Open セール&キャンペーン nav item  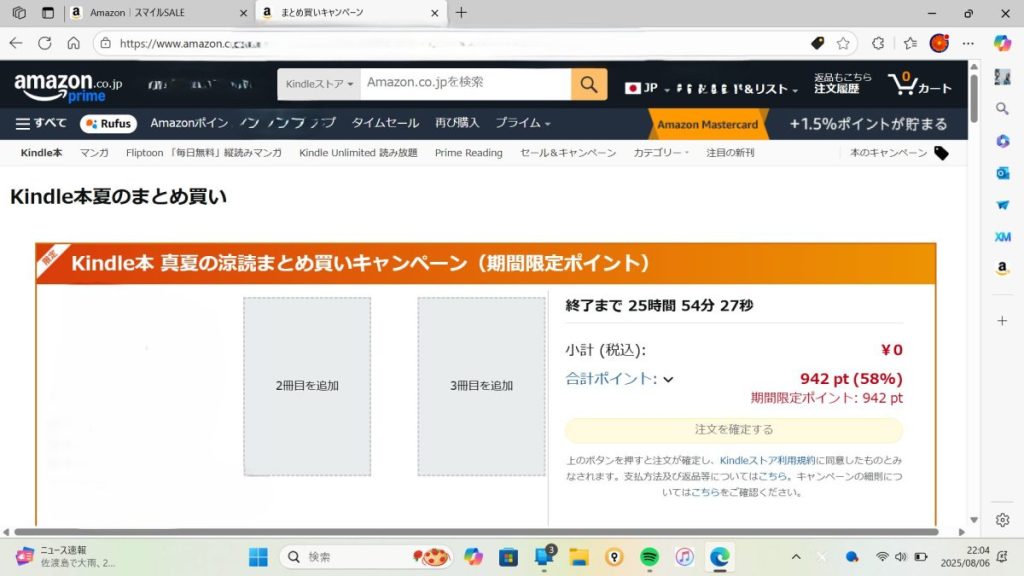point(568,153)
